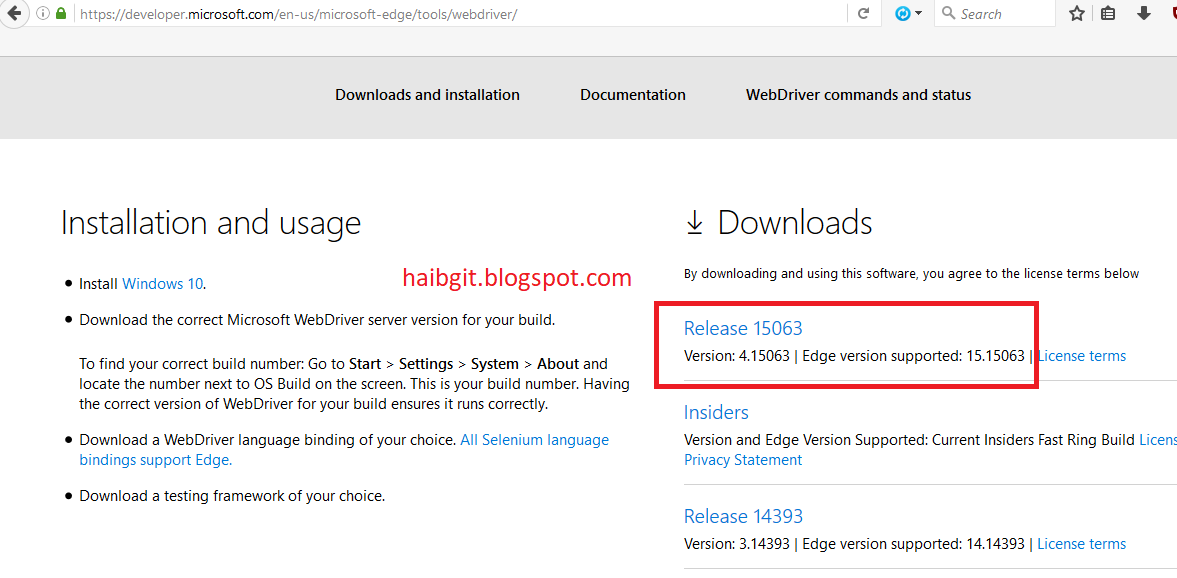The image size is (1177, 578).
Task: Open the Downloads and installation menu
Action: [x=427, y=94]
